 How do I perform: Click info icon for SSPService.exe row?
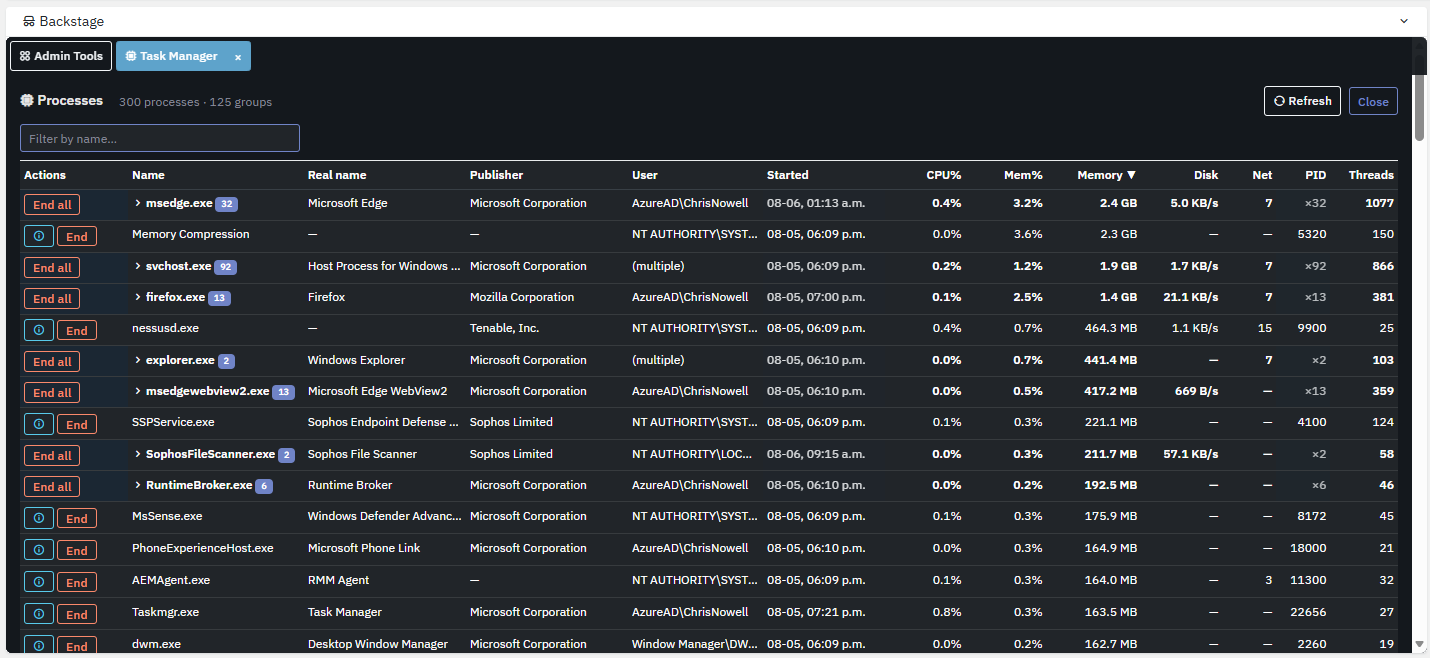38,424
